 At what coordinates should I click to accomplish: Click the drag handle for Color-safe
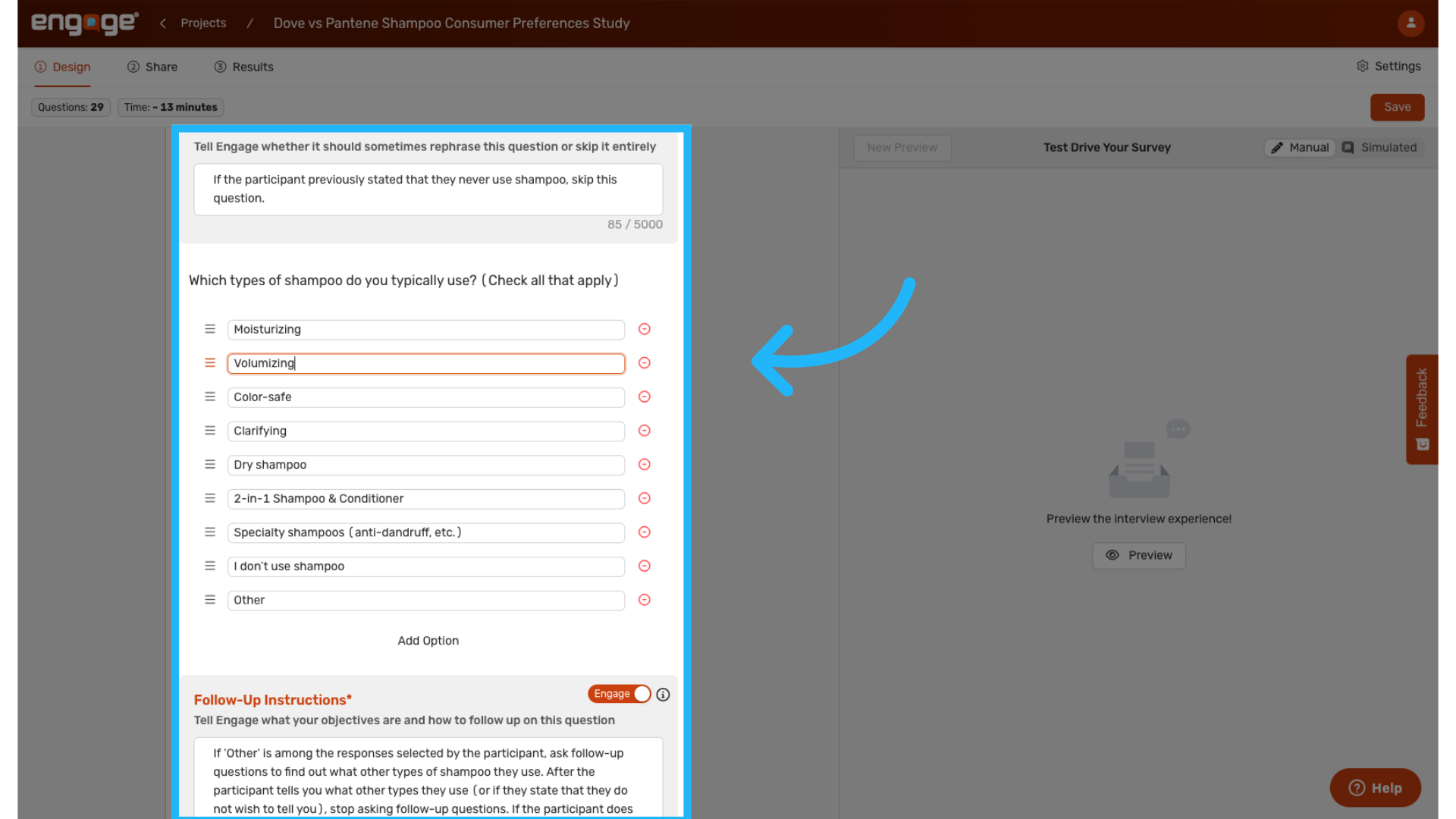[210, 397]
